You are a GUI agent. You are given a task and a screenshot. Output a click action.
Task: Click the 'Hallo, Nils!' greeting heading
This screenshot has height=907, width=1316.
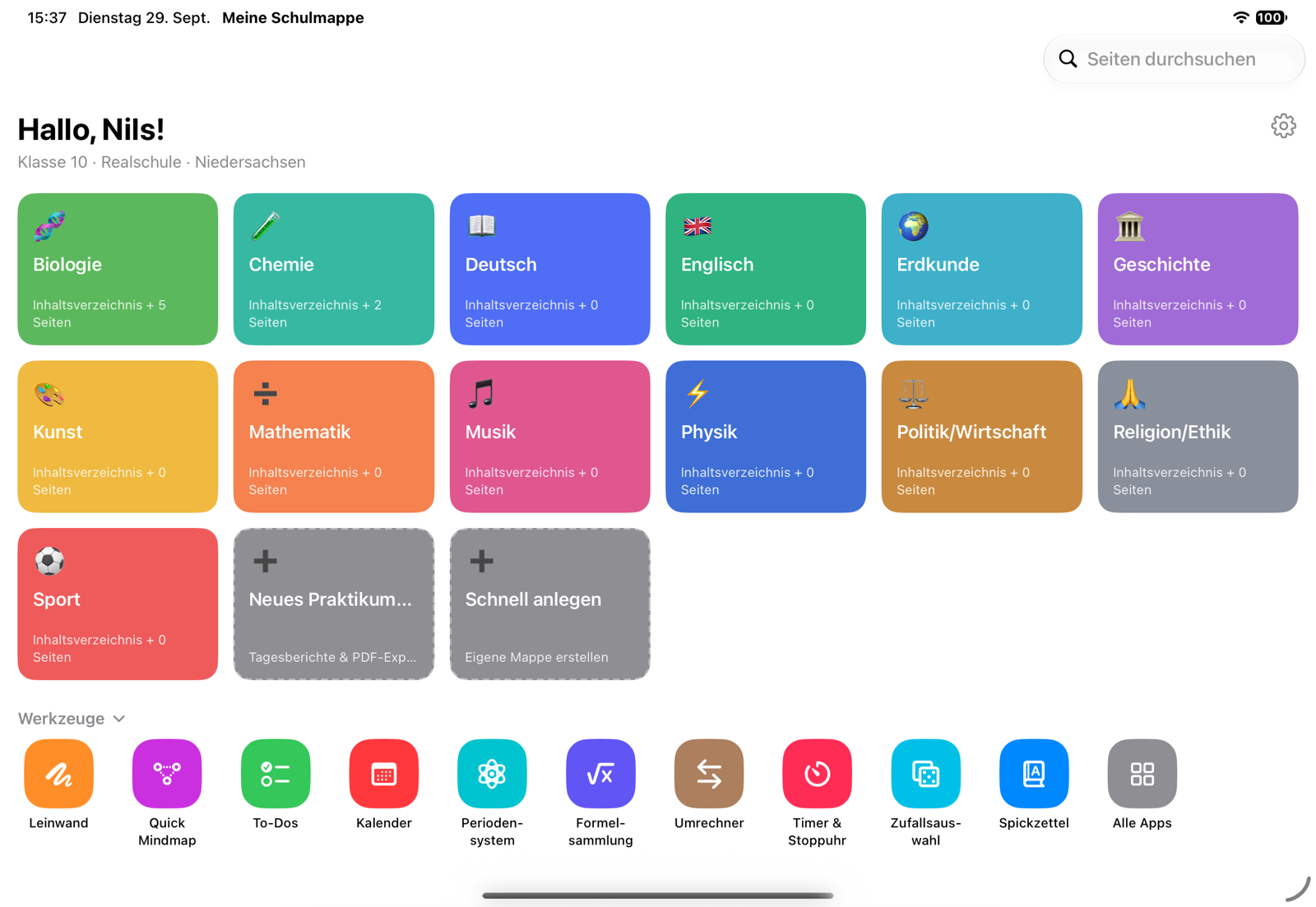click(x=91, y=129)
